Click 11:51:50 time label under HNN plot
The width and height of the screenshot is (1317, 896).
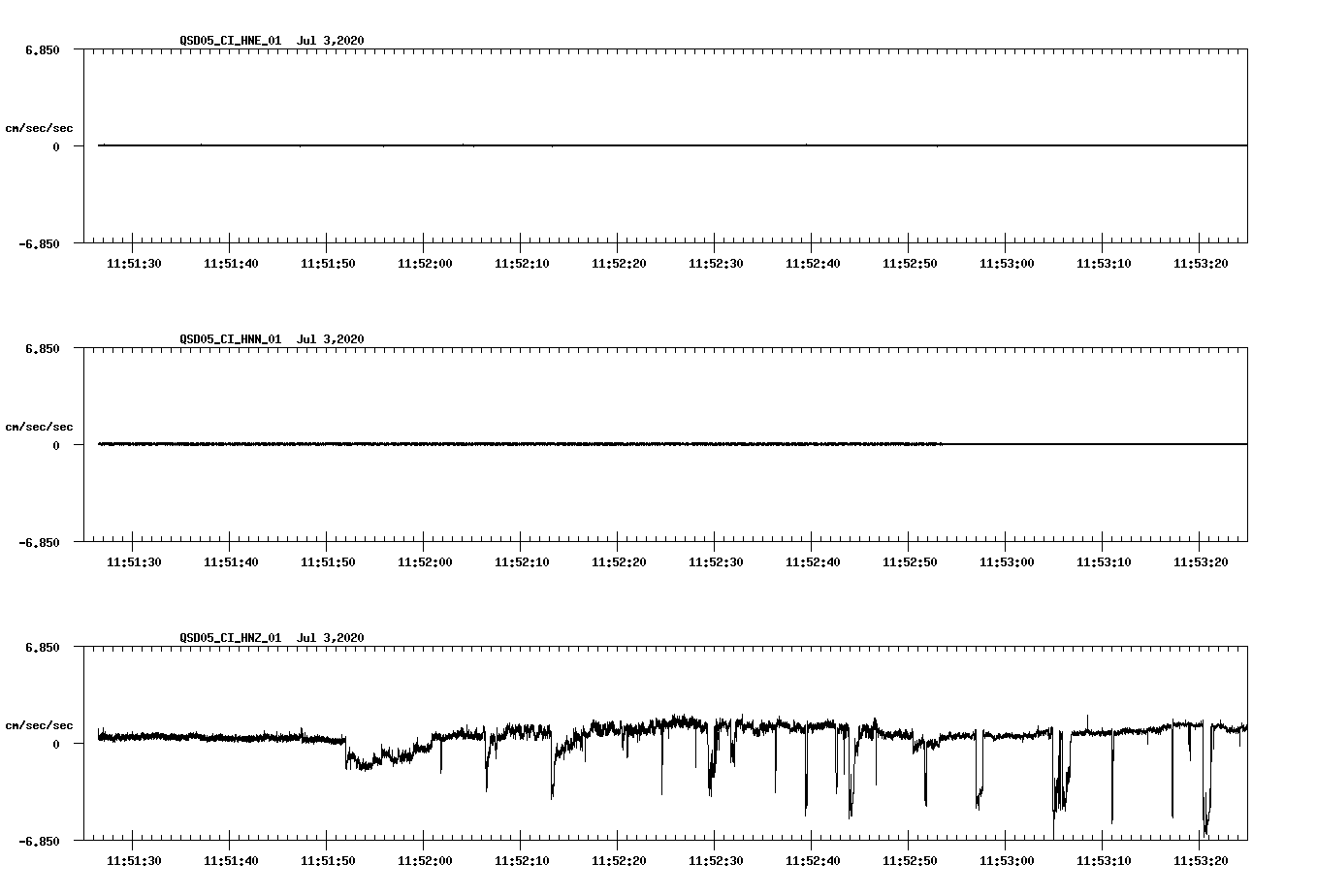point(328,562)
